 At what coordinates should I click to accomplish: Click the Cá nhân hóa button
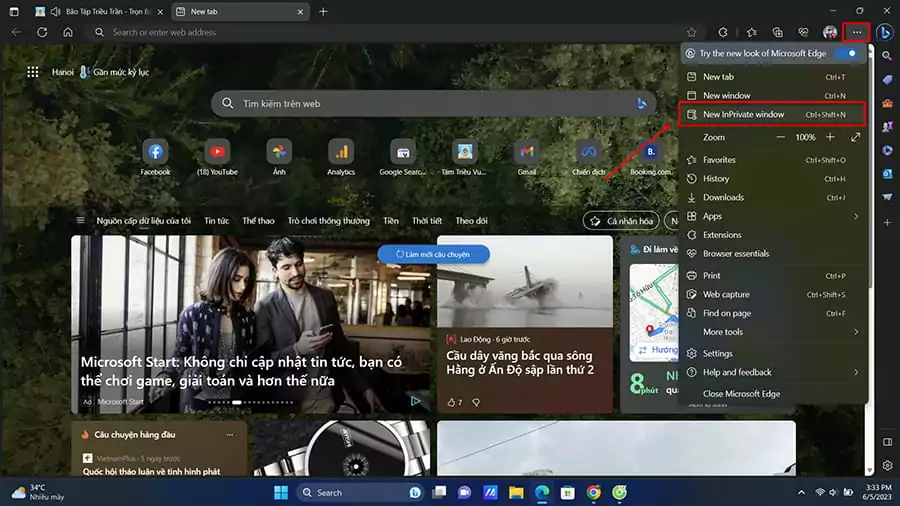622,221
